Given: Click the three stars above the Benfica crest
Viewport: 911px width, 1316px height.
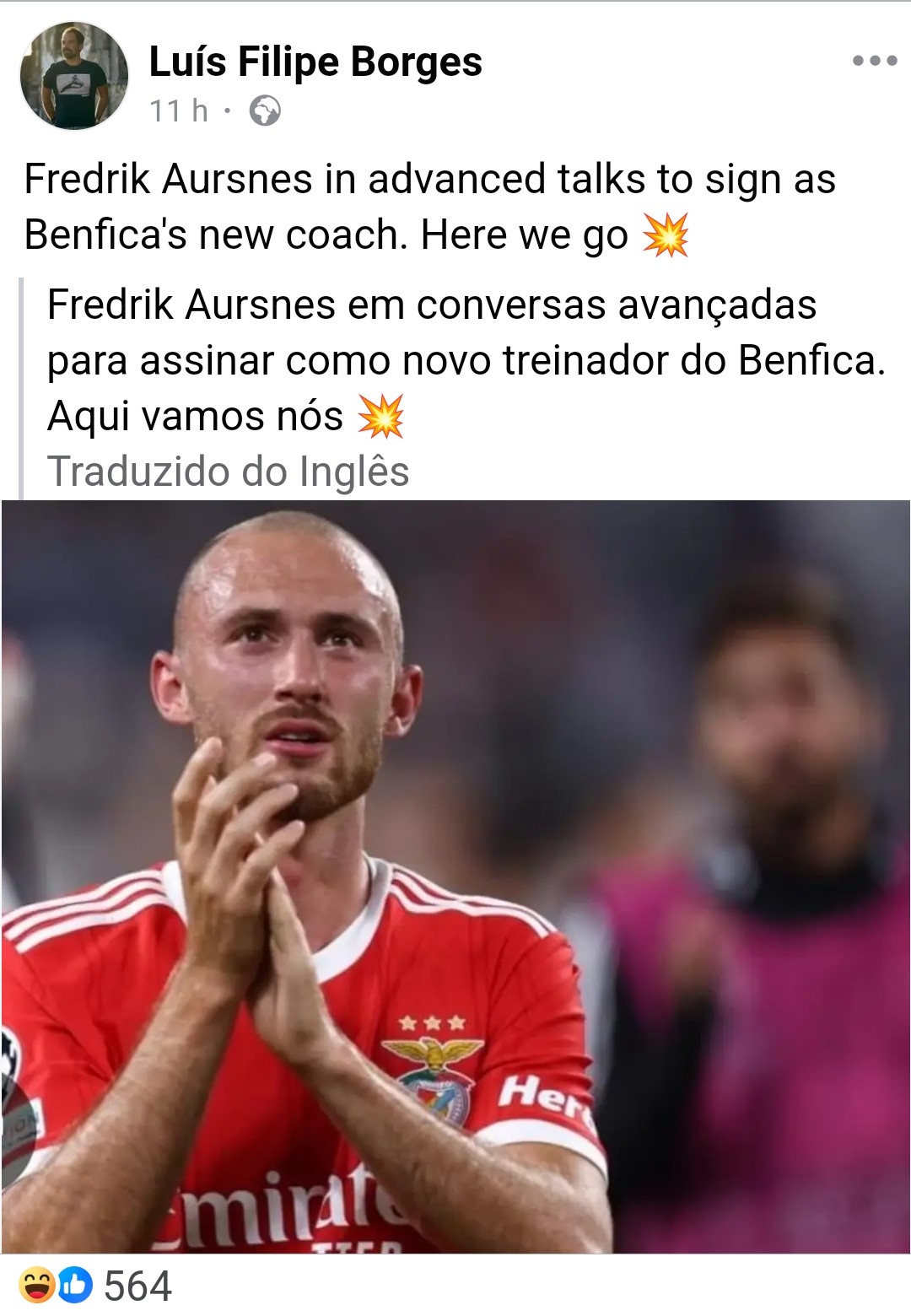Looking at the screenshot, I should point(432,1023).
